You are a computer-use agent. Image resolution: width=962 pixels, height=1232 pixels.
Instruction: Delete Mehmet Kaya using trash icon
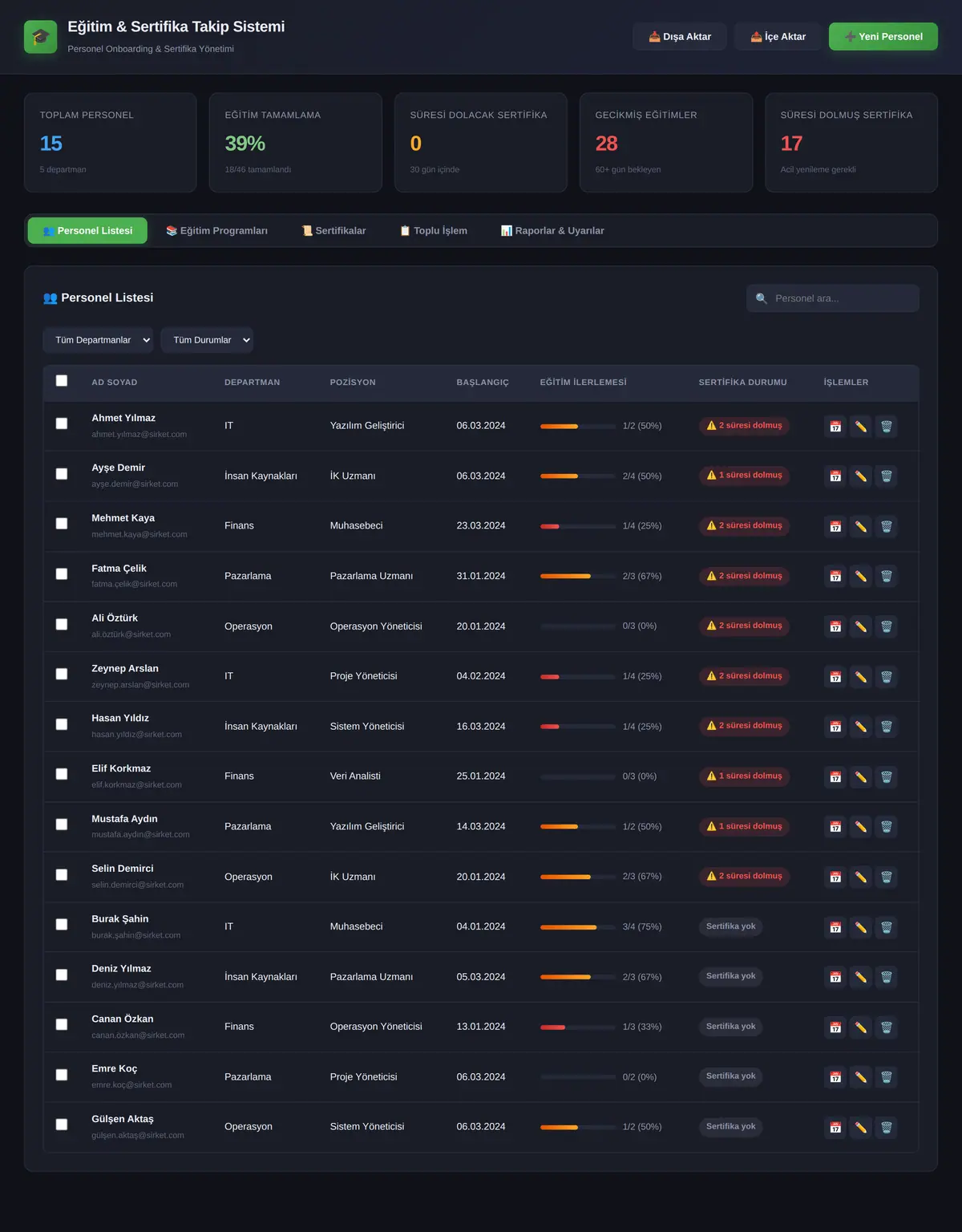(886, 526)
